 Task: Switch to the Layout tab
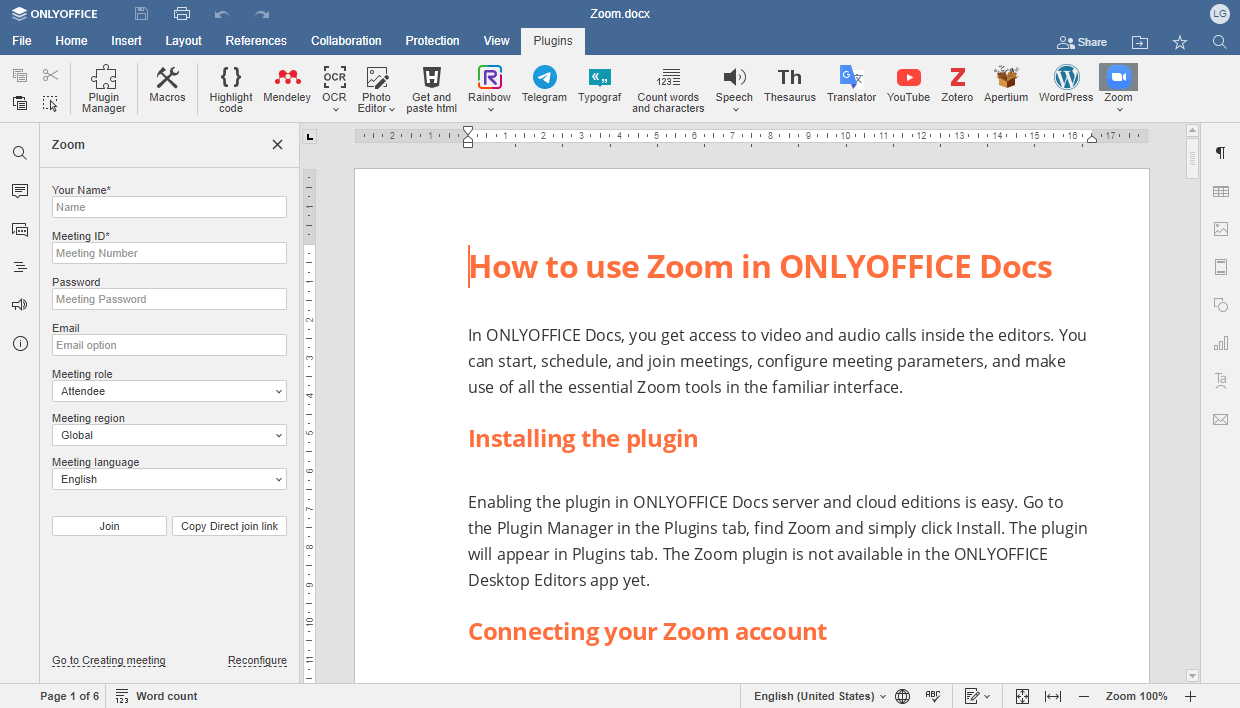pos(183,41)
